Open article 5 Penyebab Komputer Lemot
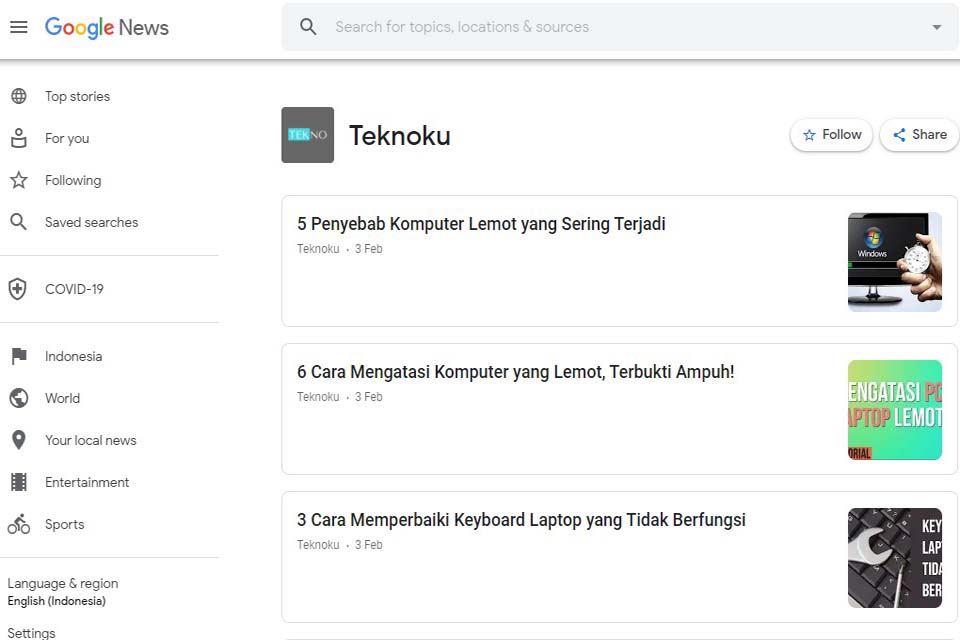Image resolution: width=960 pixels, height=640 pixels. (x=481, y=224)
